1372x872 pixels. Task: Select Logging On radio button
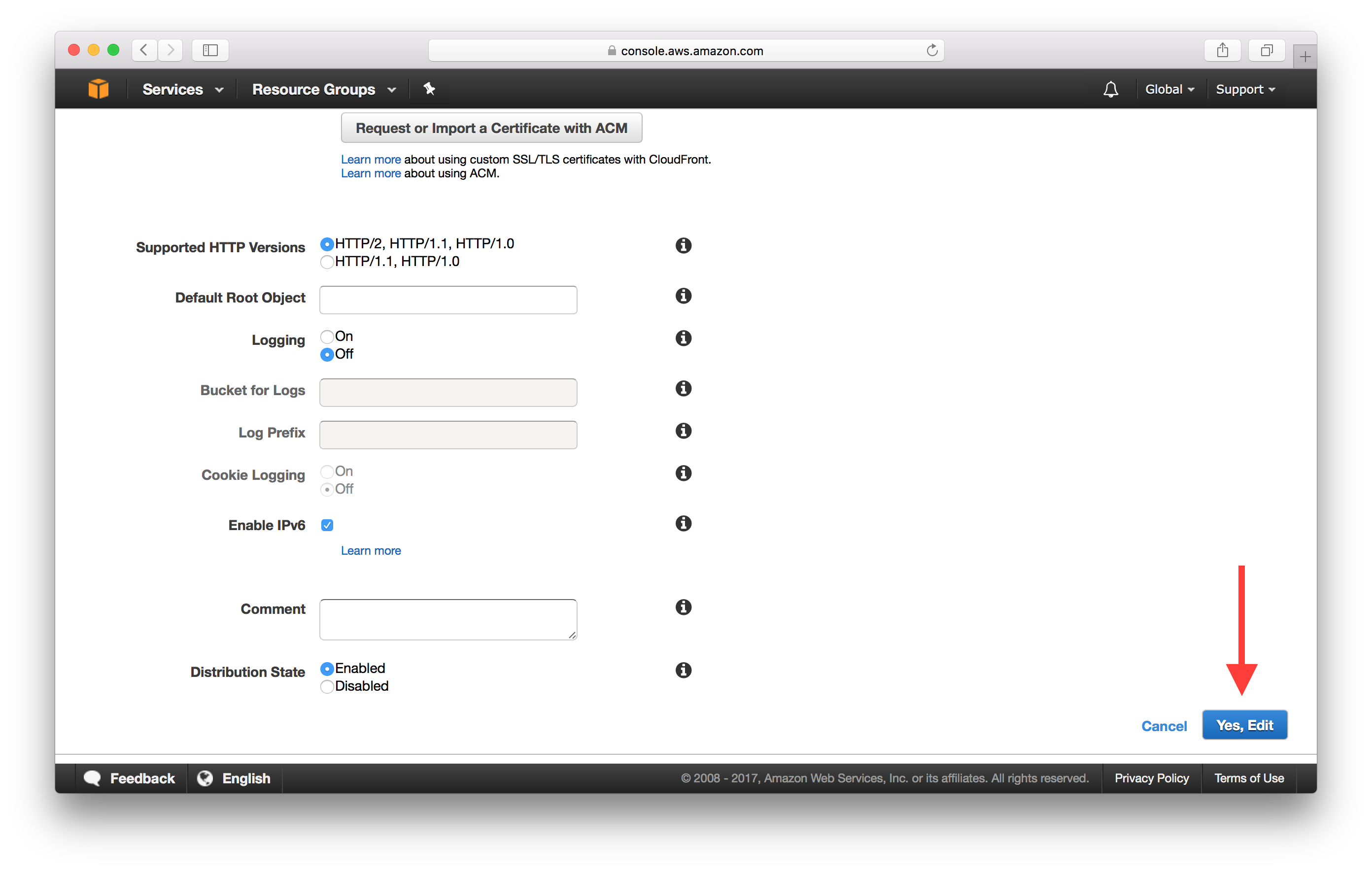[x=327, y=336]
